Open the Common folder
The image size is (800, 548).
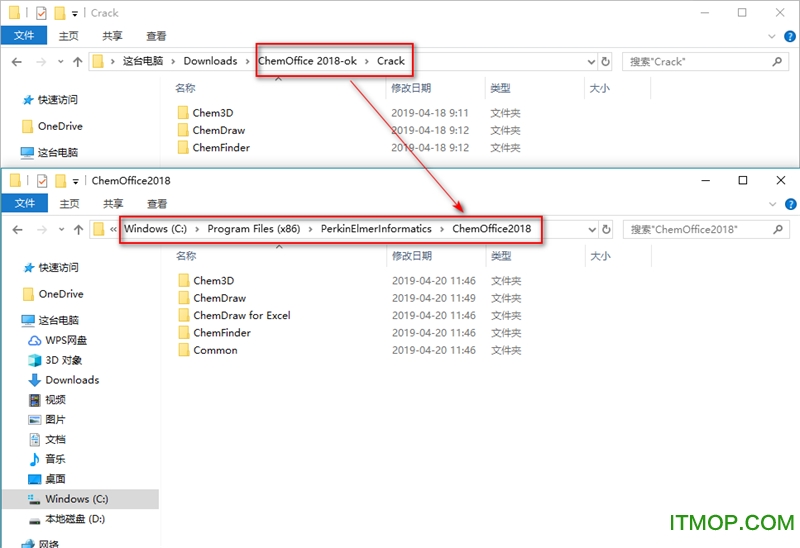click(x=215, y=350)
